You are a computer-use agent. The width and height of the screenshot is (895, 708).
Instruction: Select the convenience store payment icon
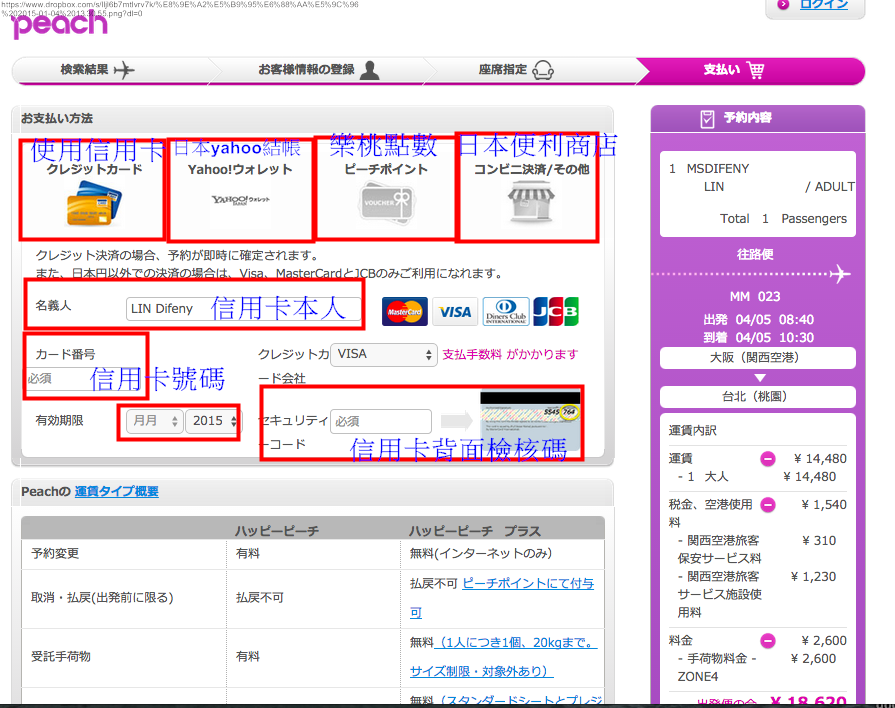[531, 201]
